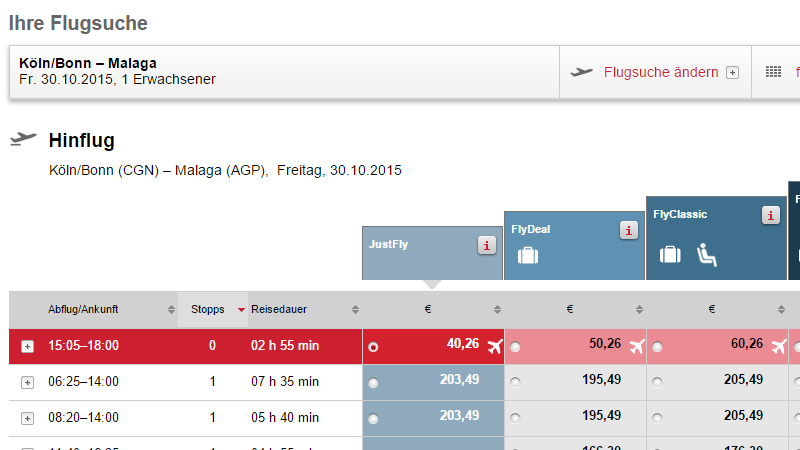The image size is (800, 450).
Task: Select FlyDeal 195,49 radio for 08:20 flight
Action: tap(515, 418)
